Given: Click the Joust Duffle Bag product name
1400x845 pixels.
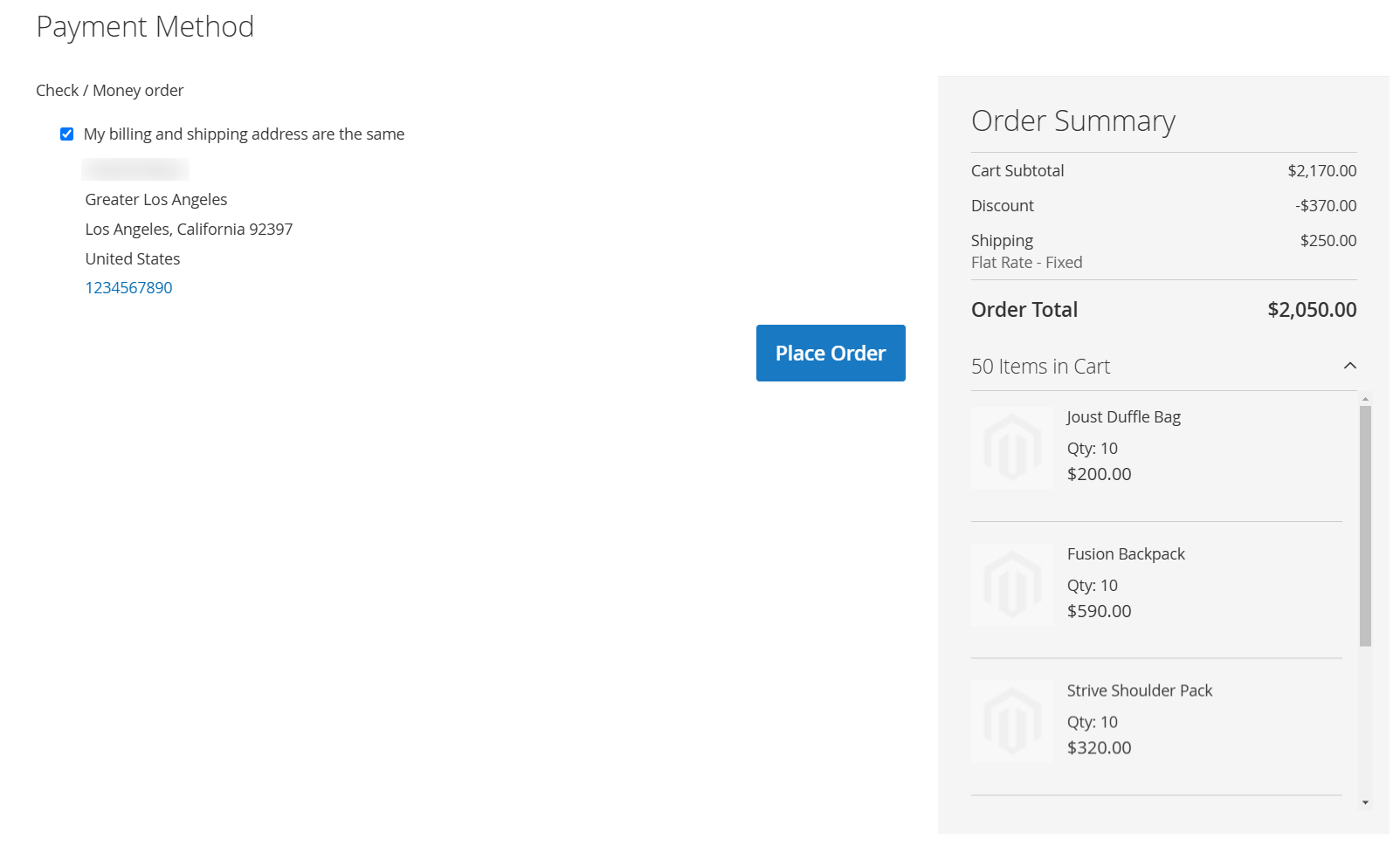Looking at the screenshot, I should [x=1123, y=417].
